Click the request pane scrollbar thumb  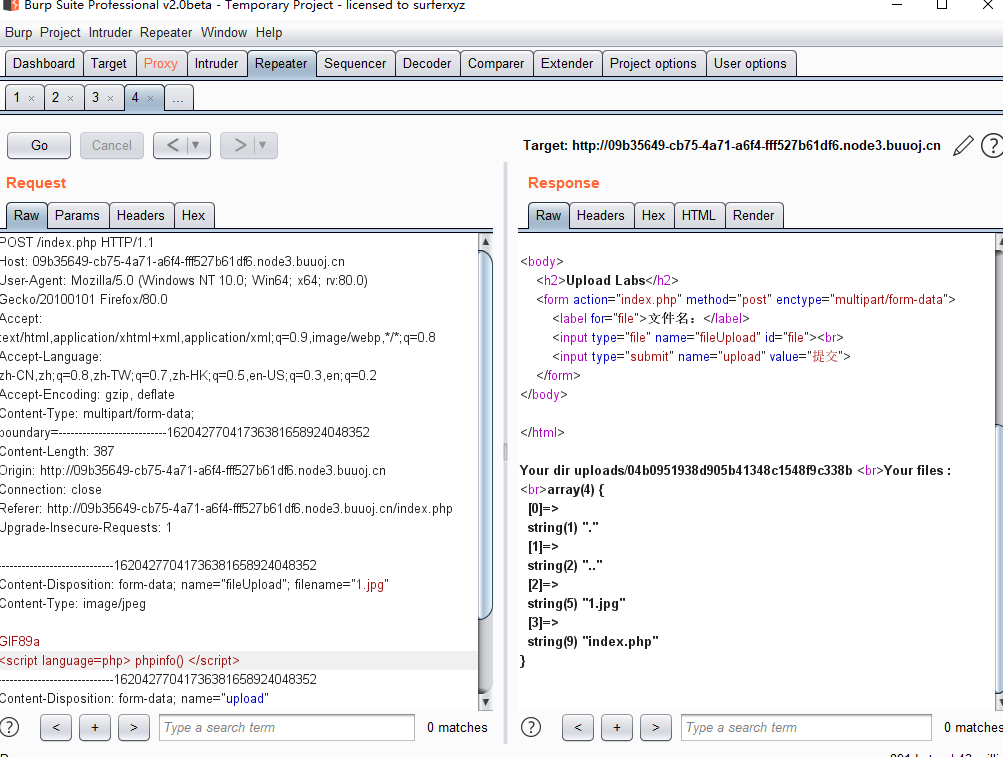pos(486,435)
